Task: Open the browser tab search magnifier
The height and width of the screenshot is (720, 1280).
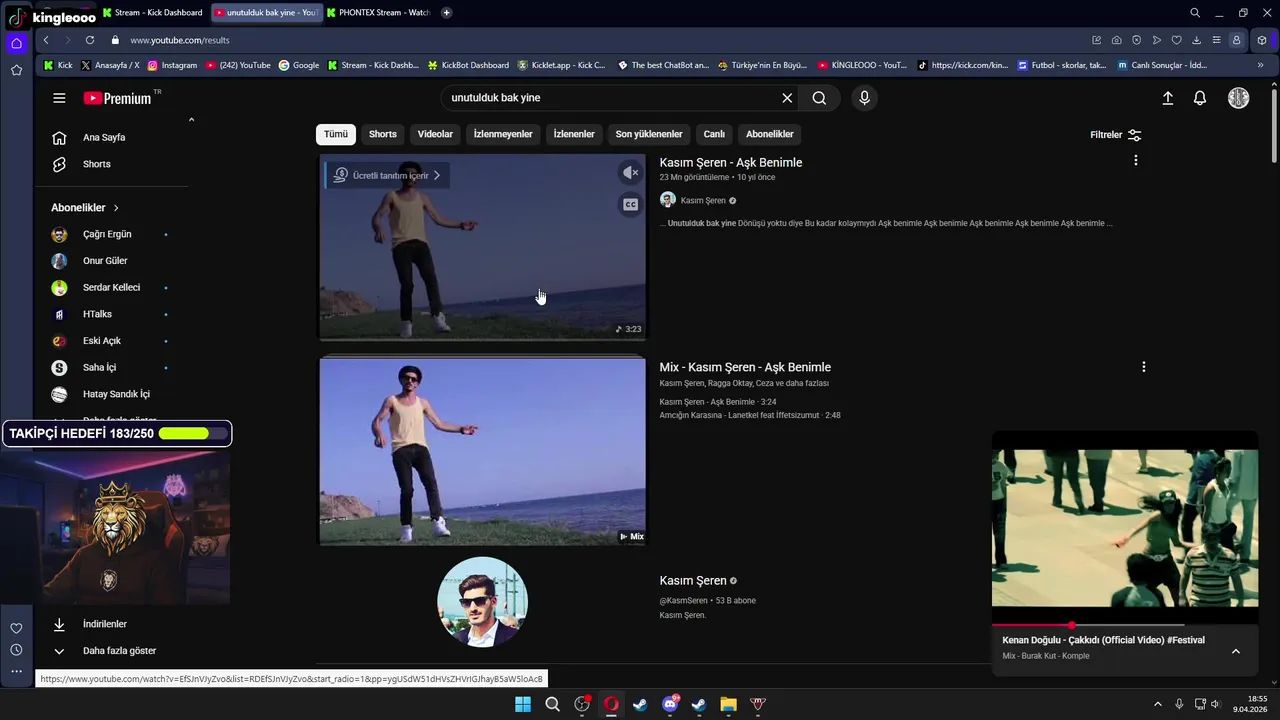Action: pyautogui.click(x=1195, y=13)
